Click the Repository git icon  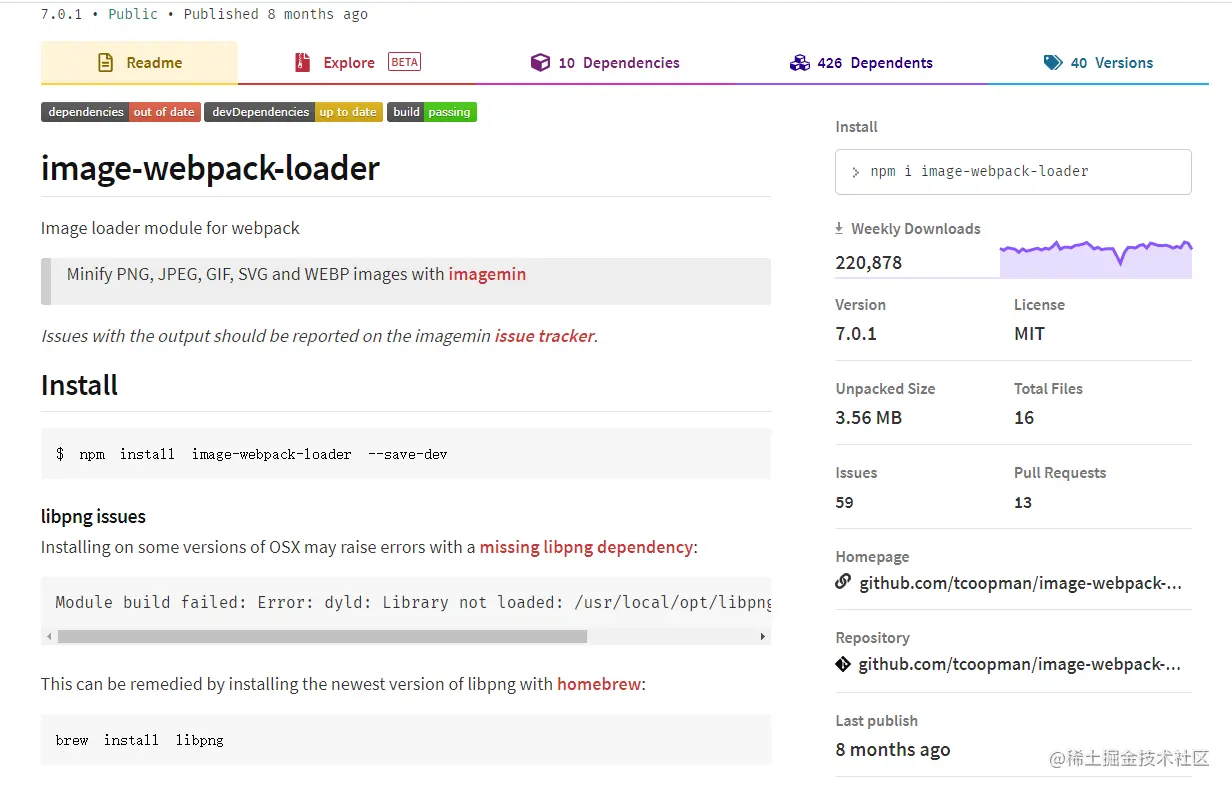843,663
